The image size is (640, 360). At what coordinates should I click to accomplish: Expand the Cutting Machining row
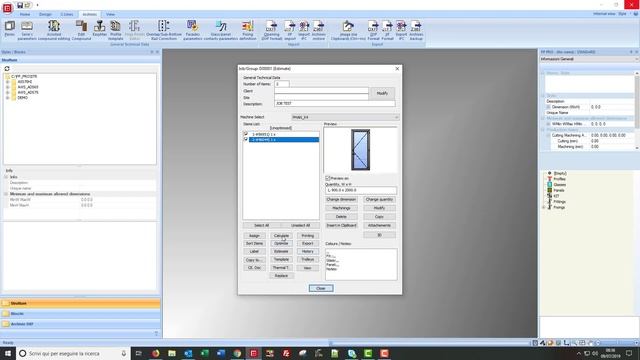coord(549,135)
